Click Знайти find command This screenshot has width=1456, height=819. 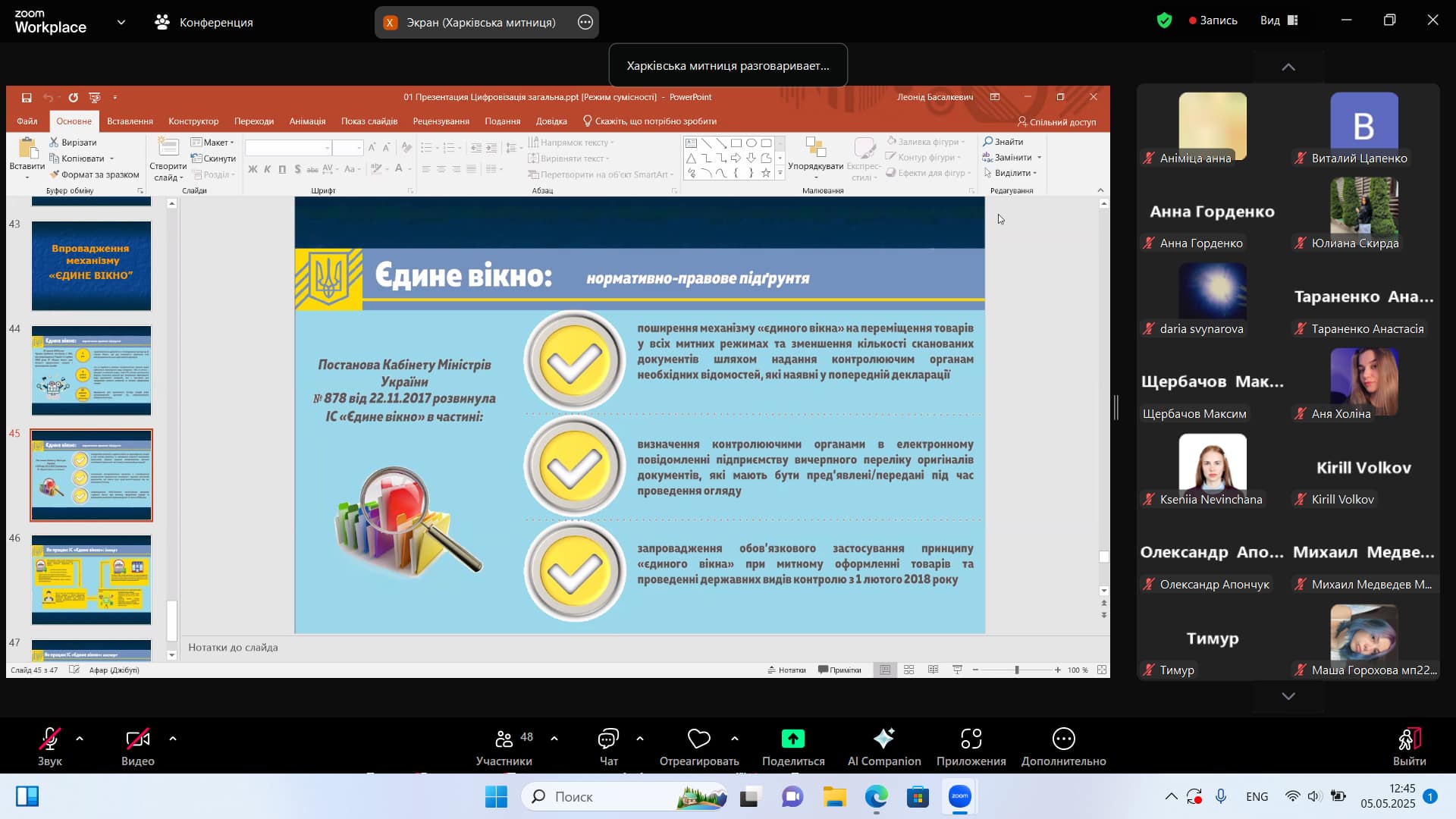pyautogui.click(x=1003, y=142)
